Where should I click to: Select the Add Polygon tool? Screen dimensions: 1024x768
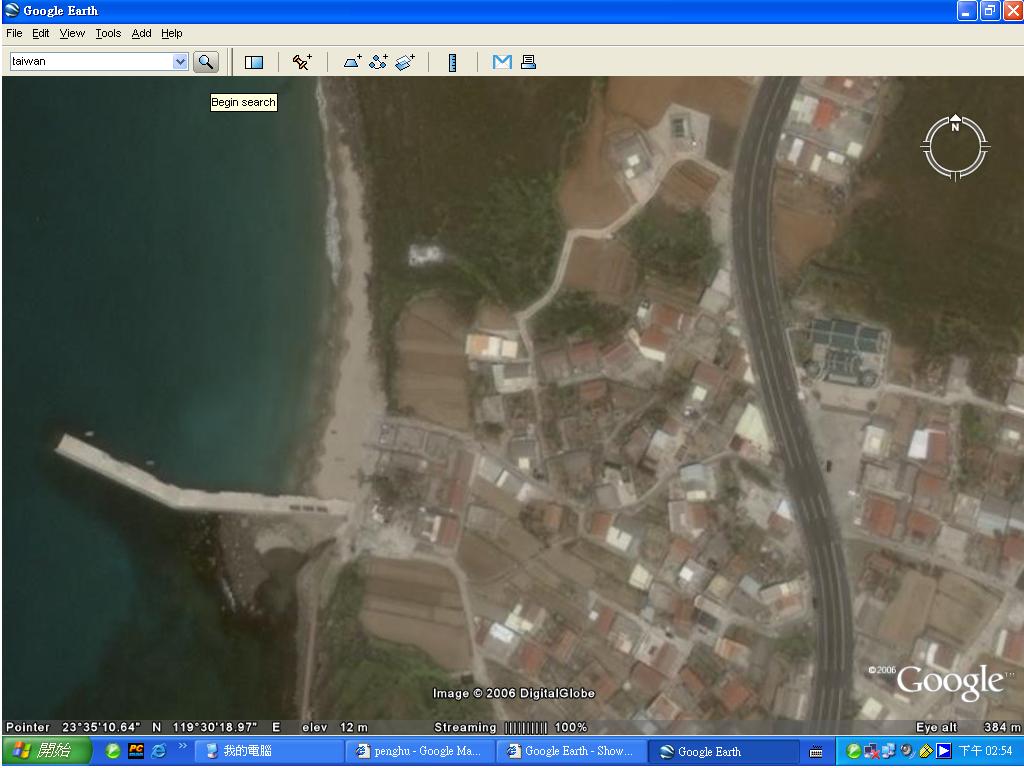pos(353,62)
